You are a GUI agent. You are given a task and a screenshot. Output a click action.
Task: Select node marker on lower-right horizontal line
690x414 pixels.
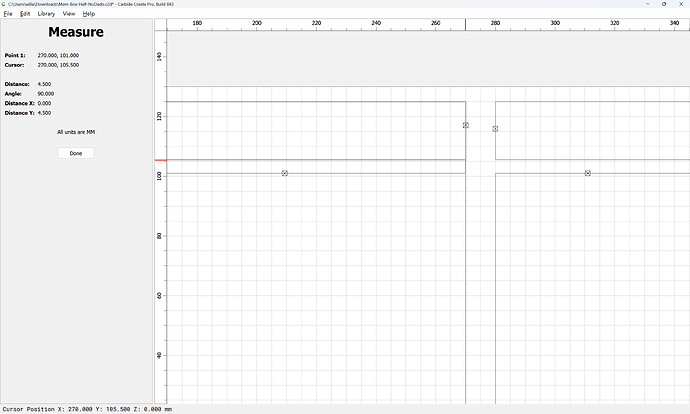(x=587, y=173)
